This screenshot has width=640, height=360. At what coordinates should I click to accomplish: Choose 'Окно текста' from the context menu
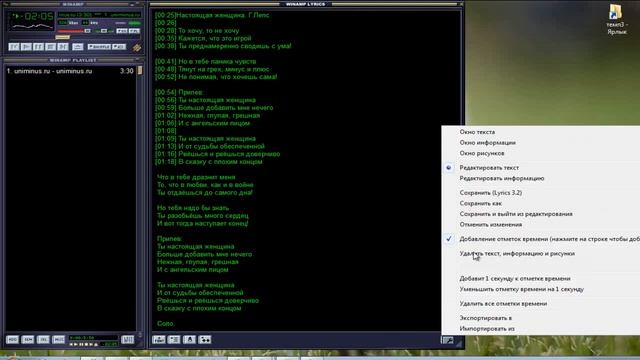point(477,132)
